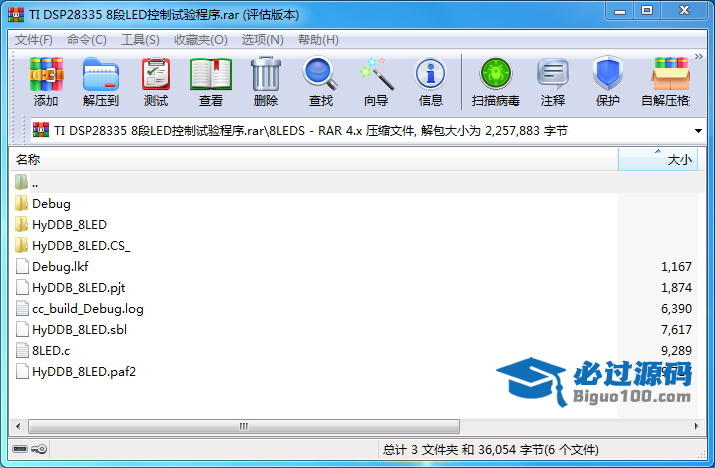Open the Favorites (收藏夹) menu
715x468 pixels.
pyautogui.click(x=201, y=40)
